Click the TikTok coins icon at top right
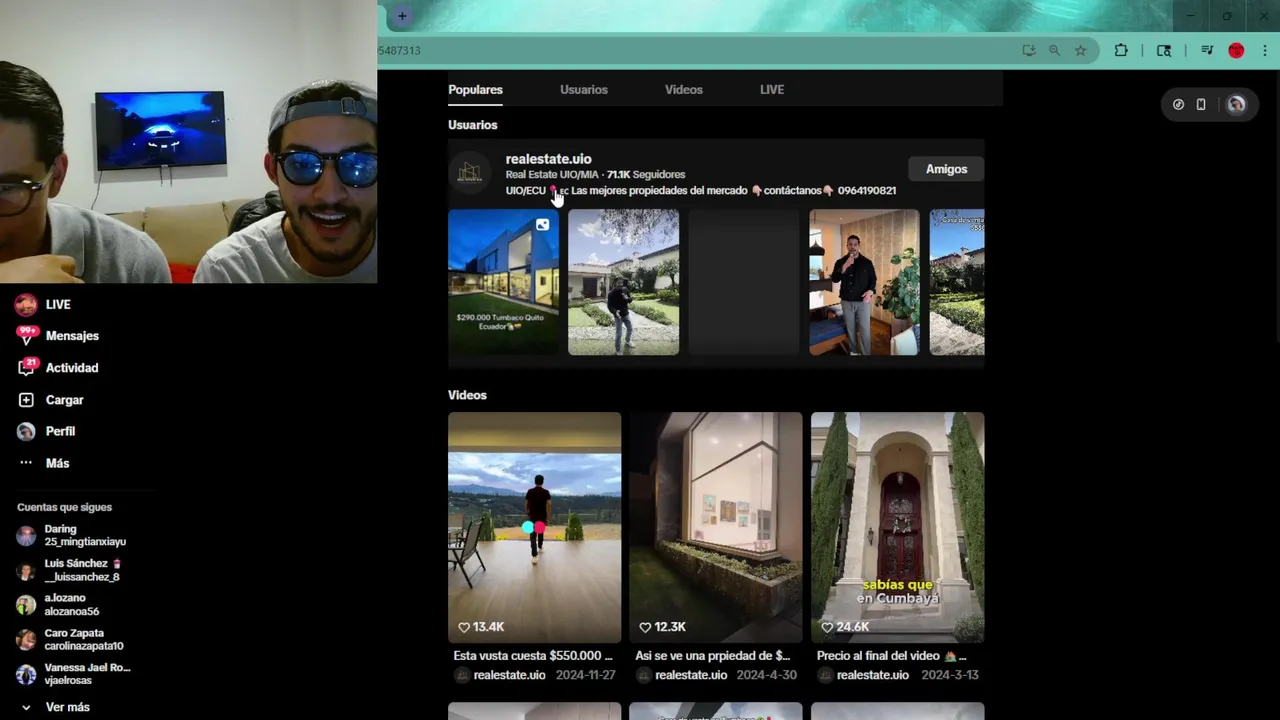This screenshot has width=1280, height=720. click(x=1178, y=104)
